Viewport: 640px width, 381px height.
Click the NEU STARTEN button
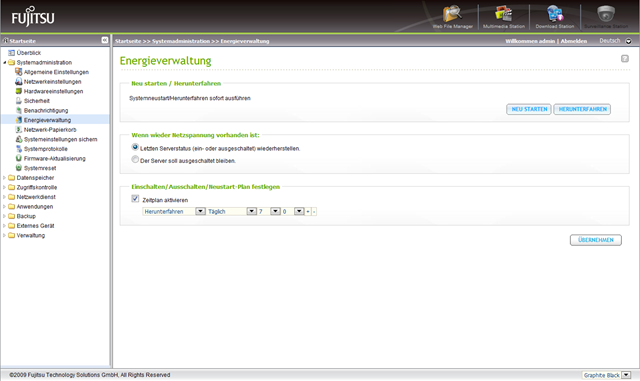[x=529, y=109]
